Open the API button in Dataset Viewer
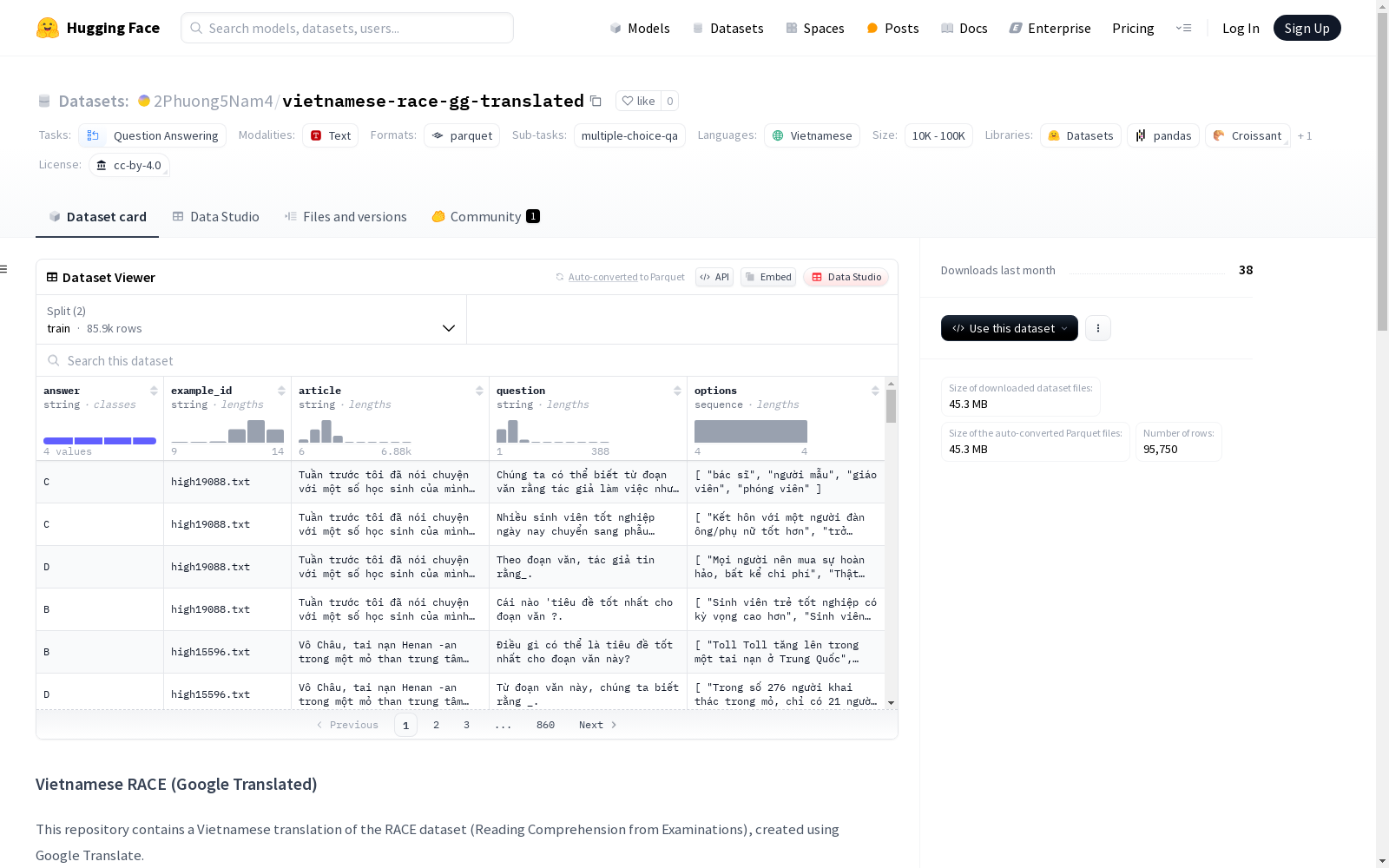Viewport: 1389px width, 868px height. 714,277
